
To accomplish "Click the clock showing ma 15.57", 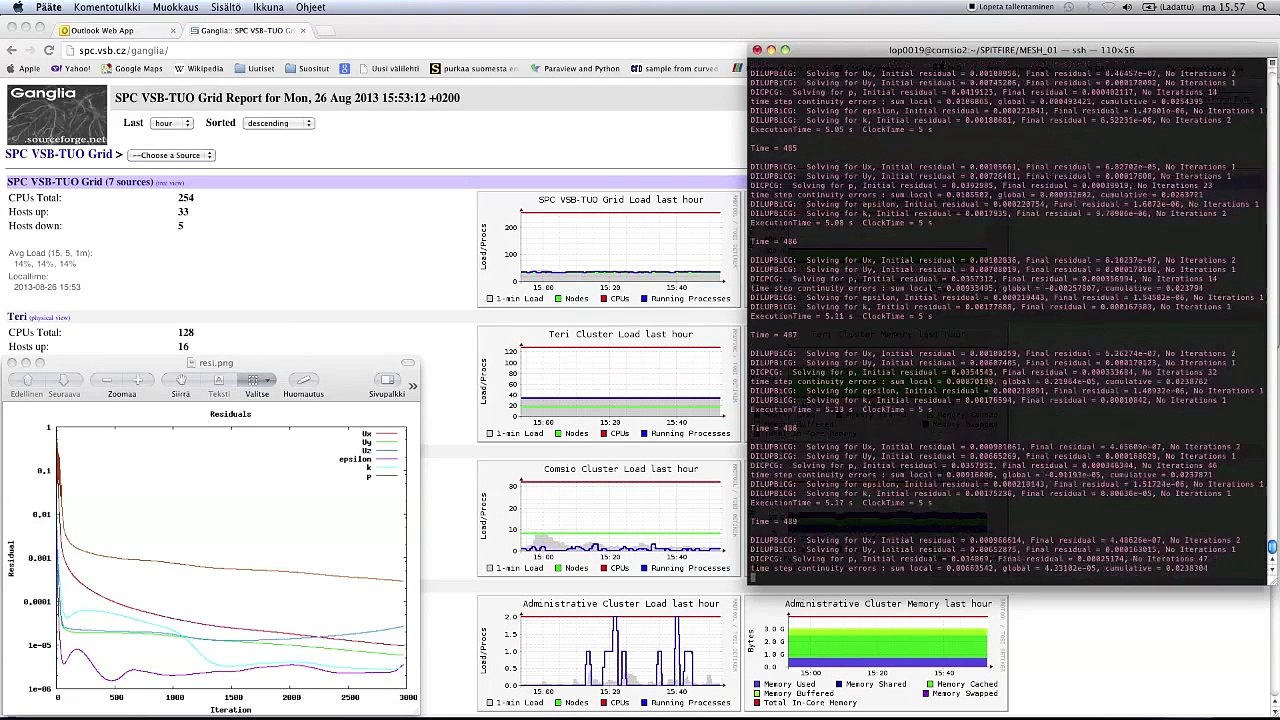I will (1224, 7).
